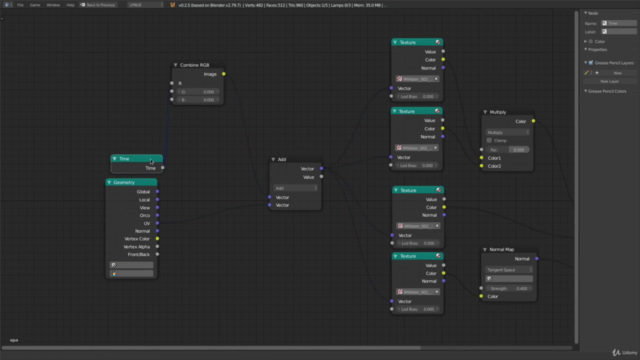This screenshot has height=360, width=640.
Task: Collapse the Time node using its triangle
Action: pyautogui.click(x=115, y=159)
